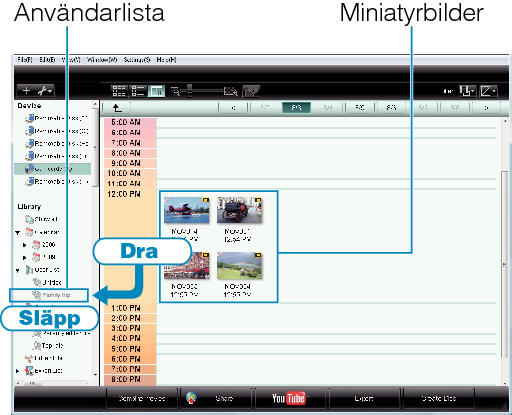Screen dimensions: 512x415
Task: Switch to thumbnail grid view icon
Action: pyautogui.click(x=119, y=91)
